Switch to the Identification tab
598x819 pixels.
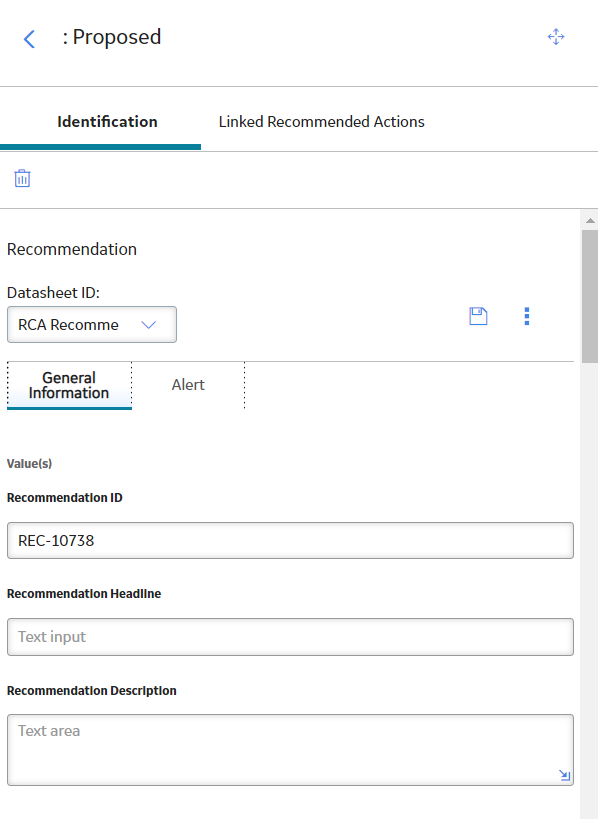(x=107, y=122)
